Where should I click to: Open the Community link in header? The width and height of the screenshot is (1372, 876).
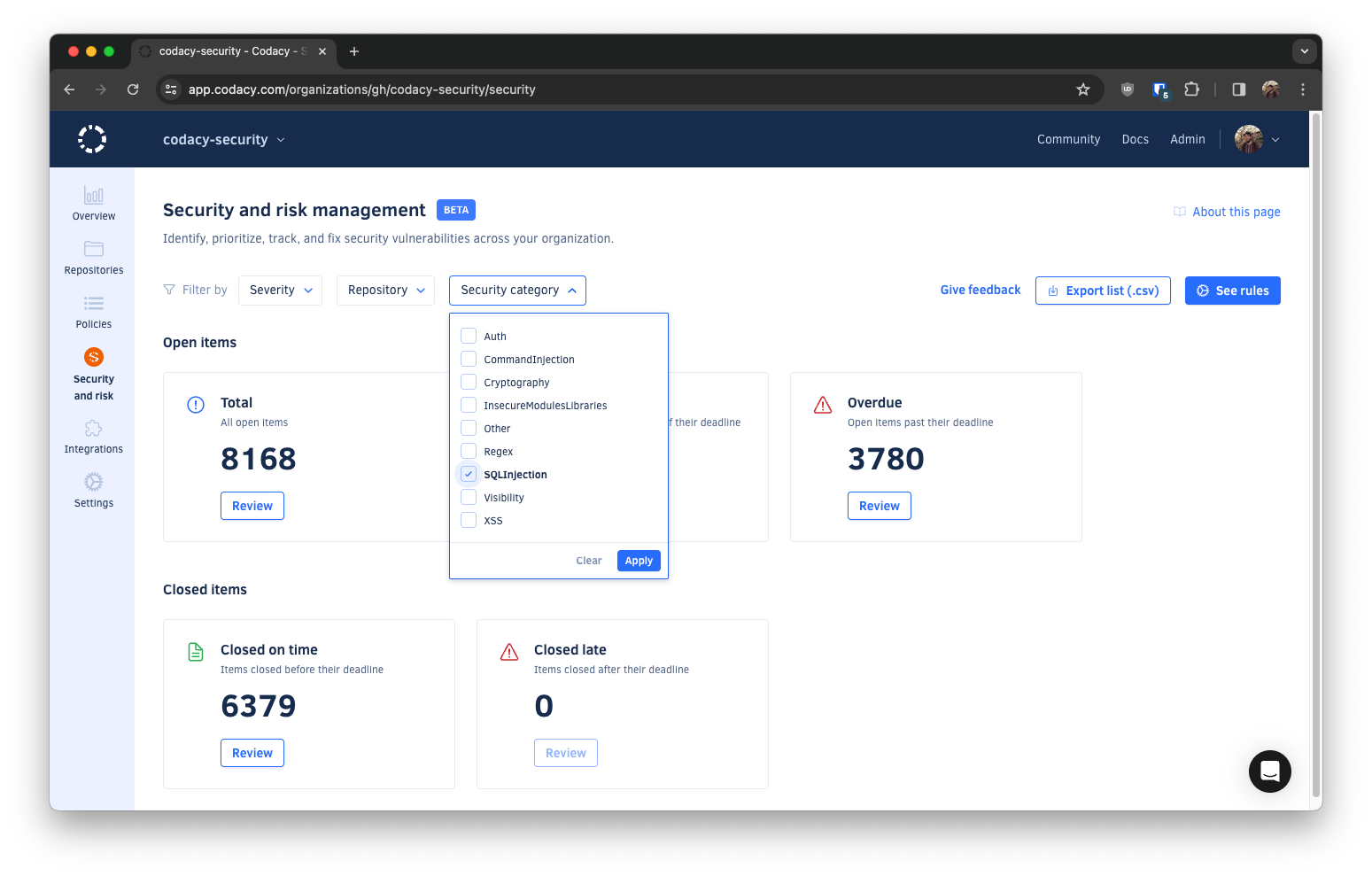tap(1068, 139)
